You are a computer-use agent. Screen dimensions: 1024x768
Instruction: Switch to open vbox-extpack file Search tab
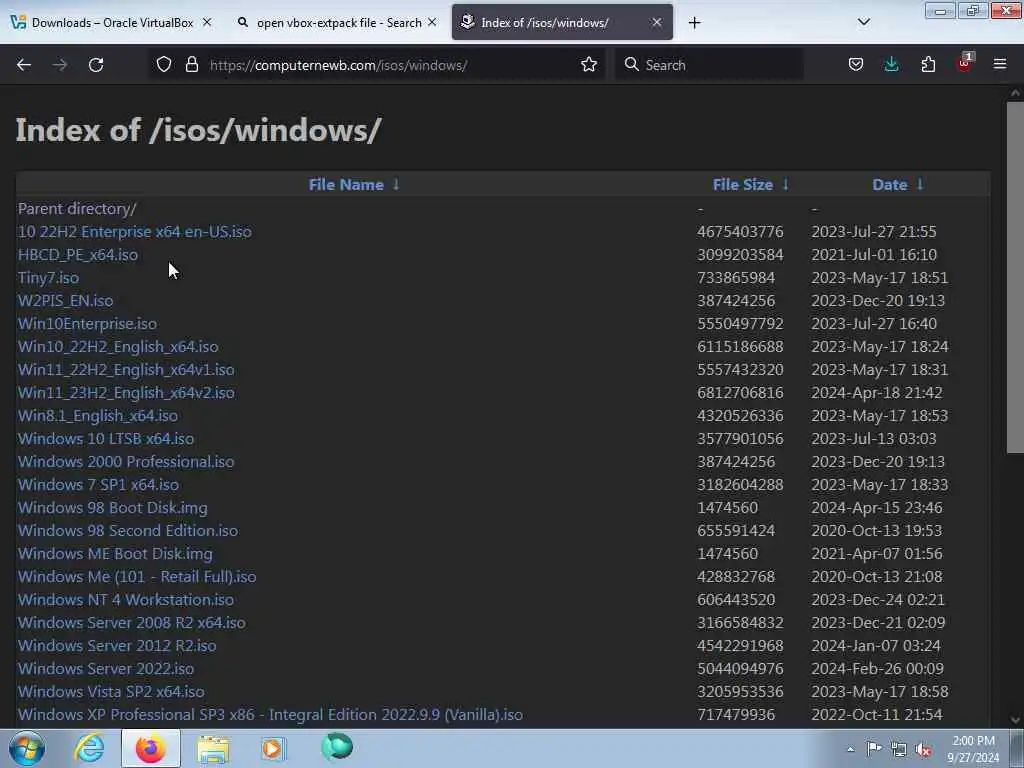(x=338, y=23)
